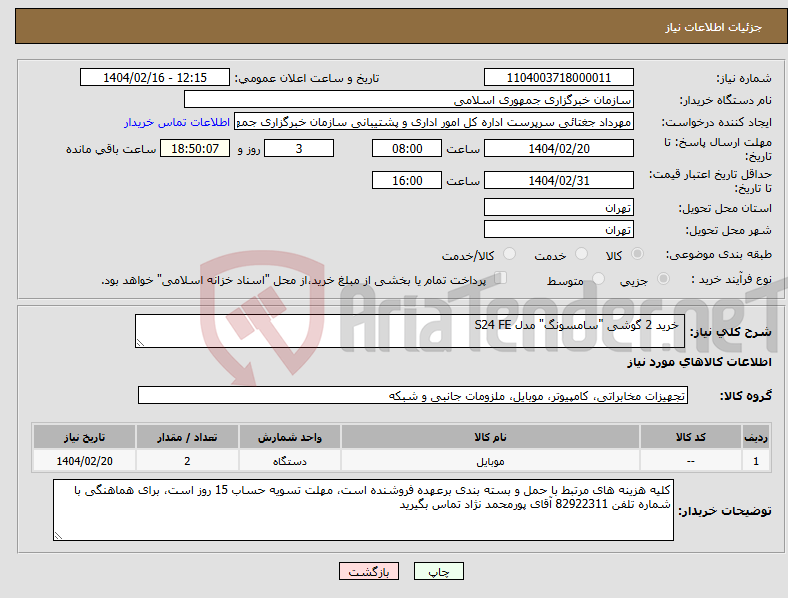Click the نام کالا column header
This screenshot has width=788, height=598.
tap(490, 437)
